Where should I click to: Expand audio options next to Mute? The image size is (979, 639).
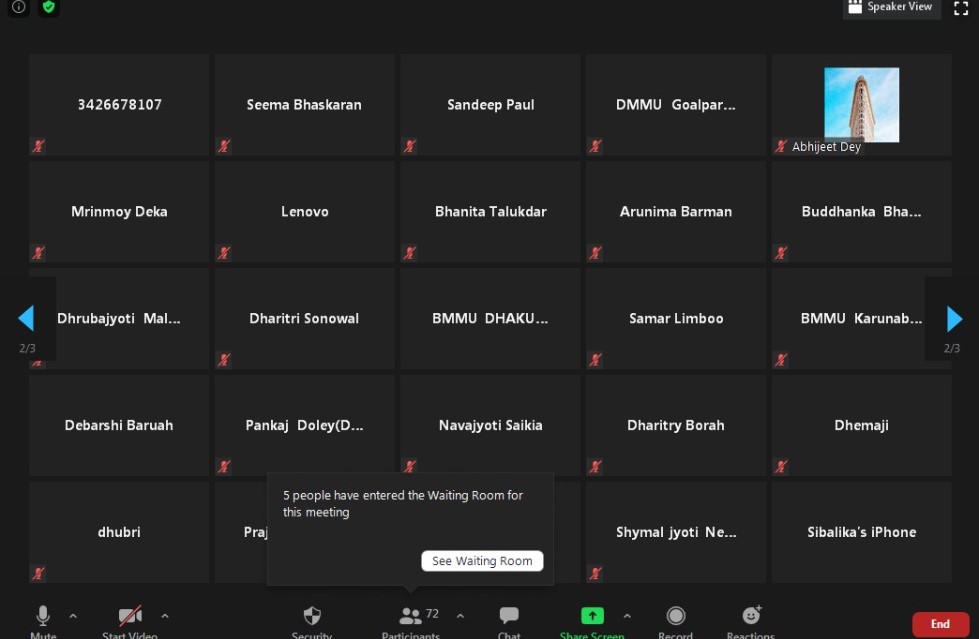pyautogui.click(x=73, y=616)
